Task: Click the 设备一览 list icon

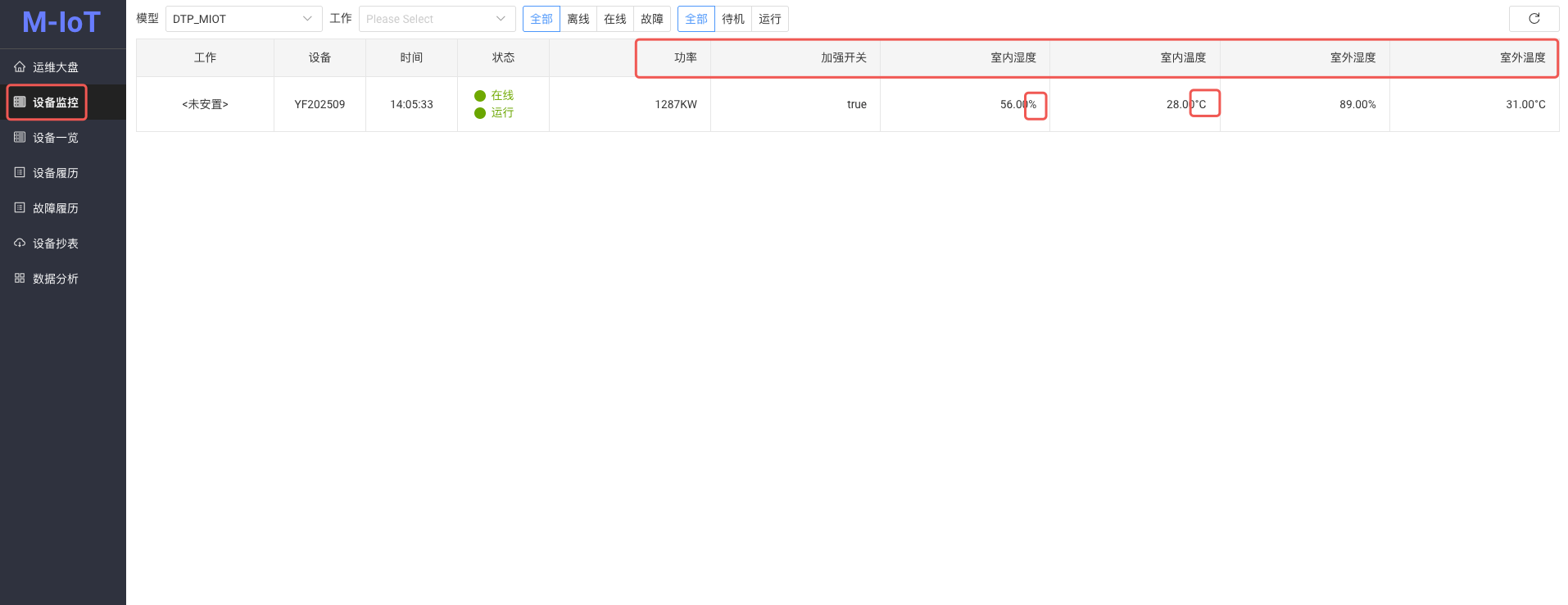Action: click(20, 138)
